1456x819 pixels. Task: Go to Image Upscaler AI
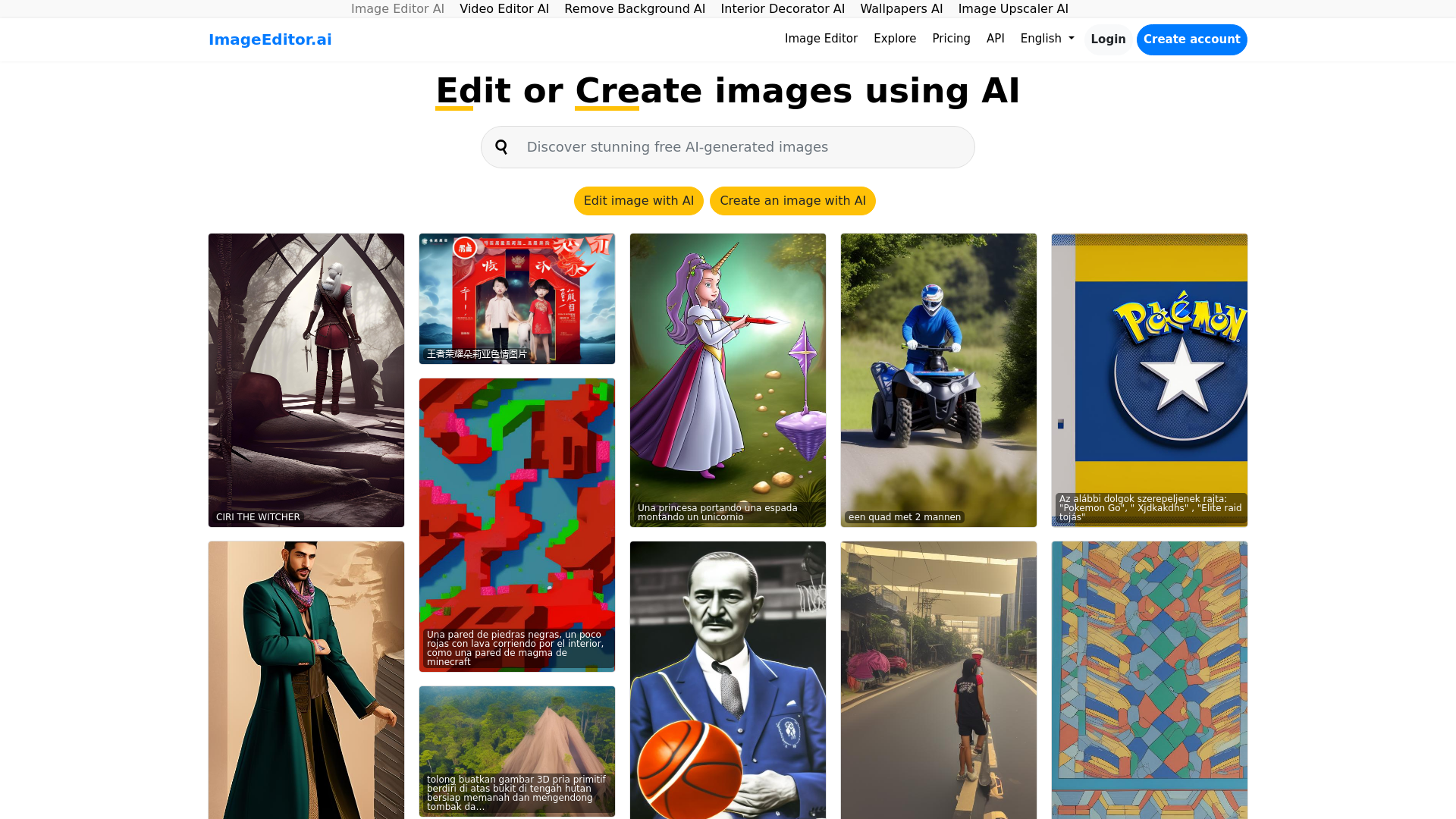(x=1013, y=8)
